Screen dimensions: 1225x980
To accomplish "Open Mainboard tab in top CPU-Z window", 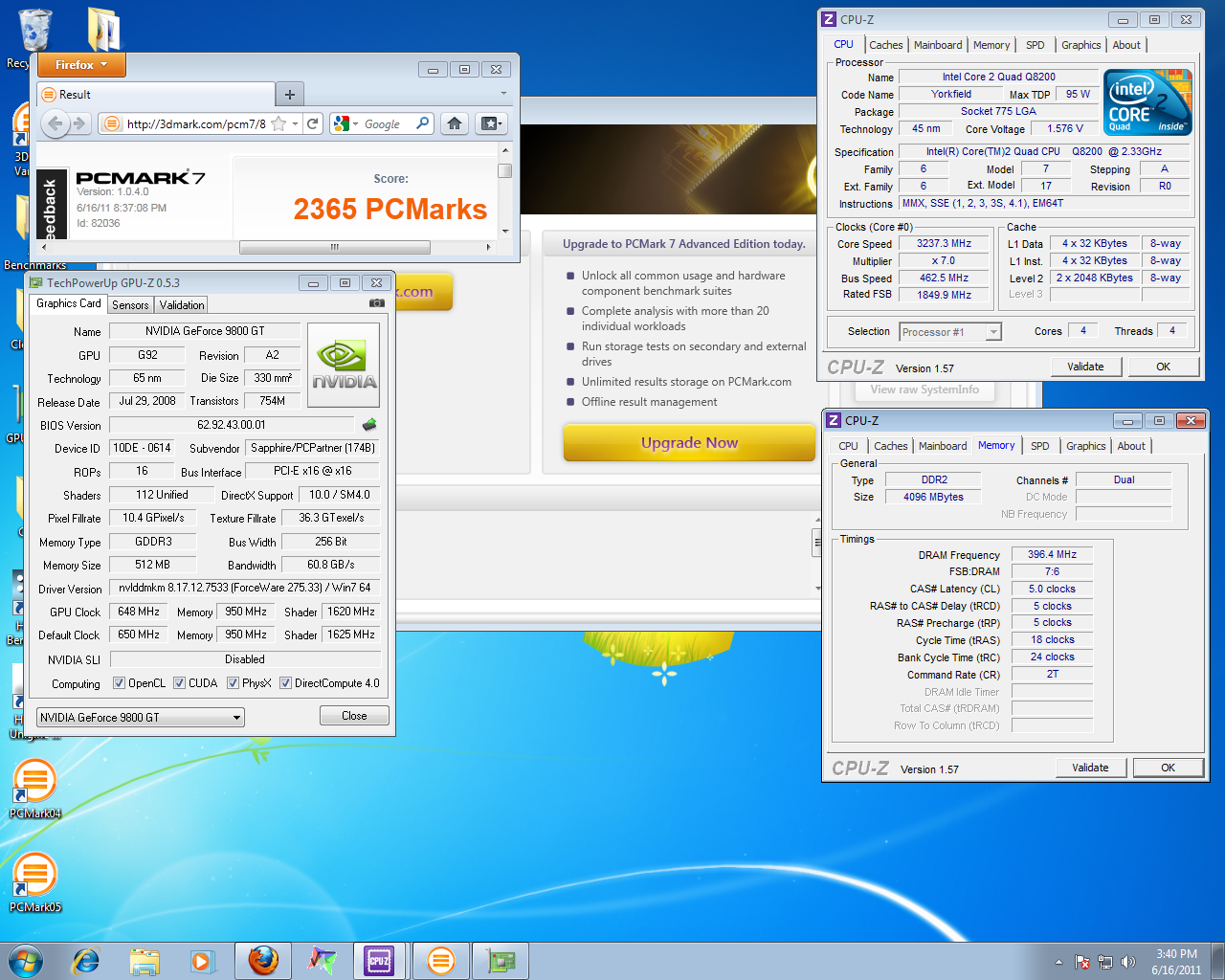I will coord(938,45).
